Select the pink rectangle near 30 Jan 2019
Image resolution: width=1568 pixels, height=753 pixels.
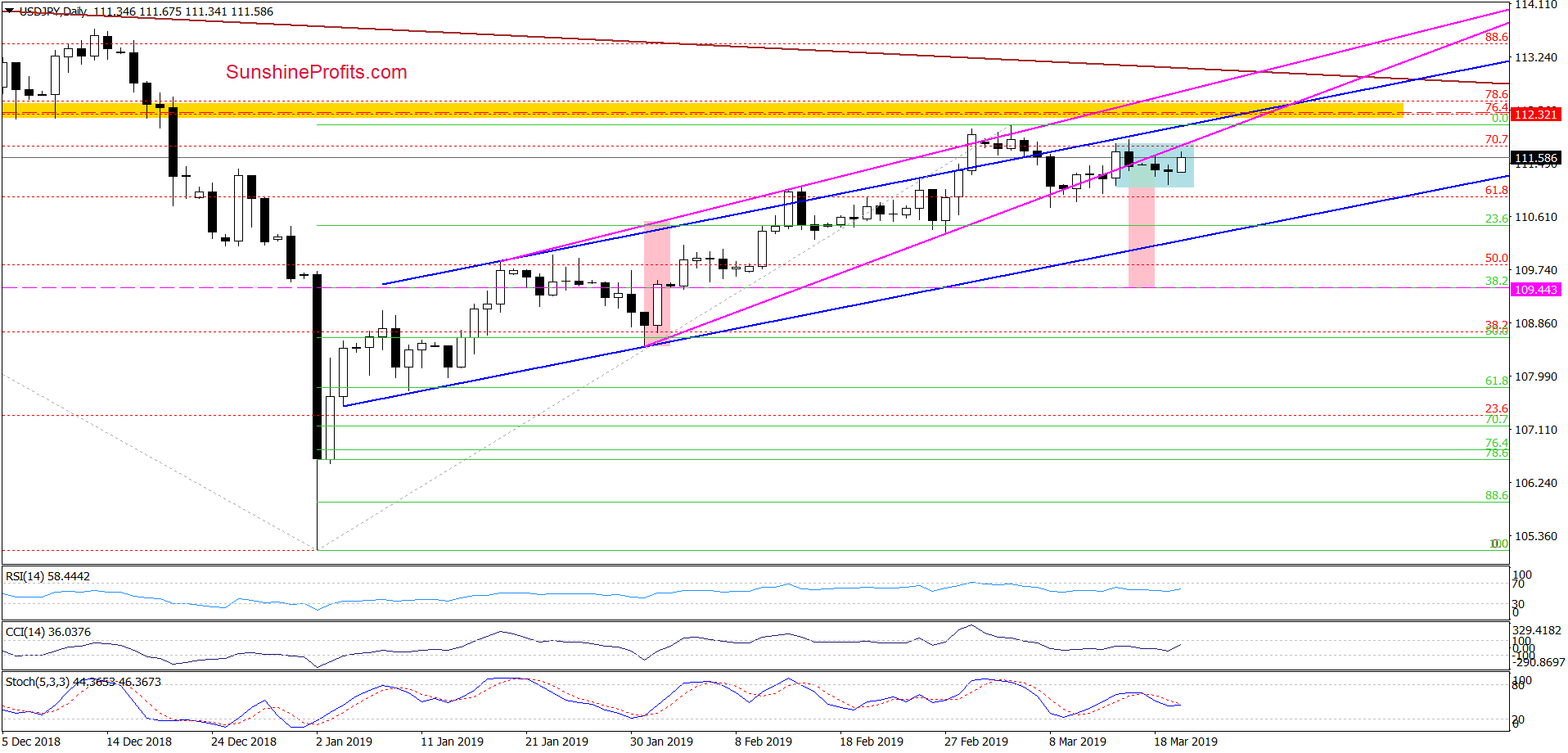[658, 283]
